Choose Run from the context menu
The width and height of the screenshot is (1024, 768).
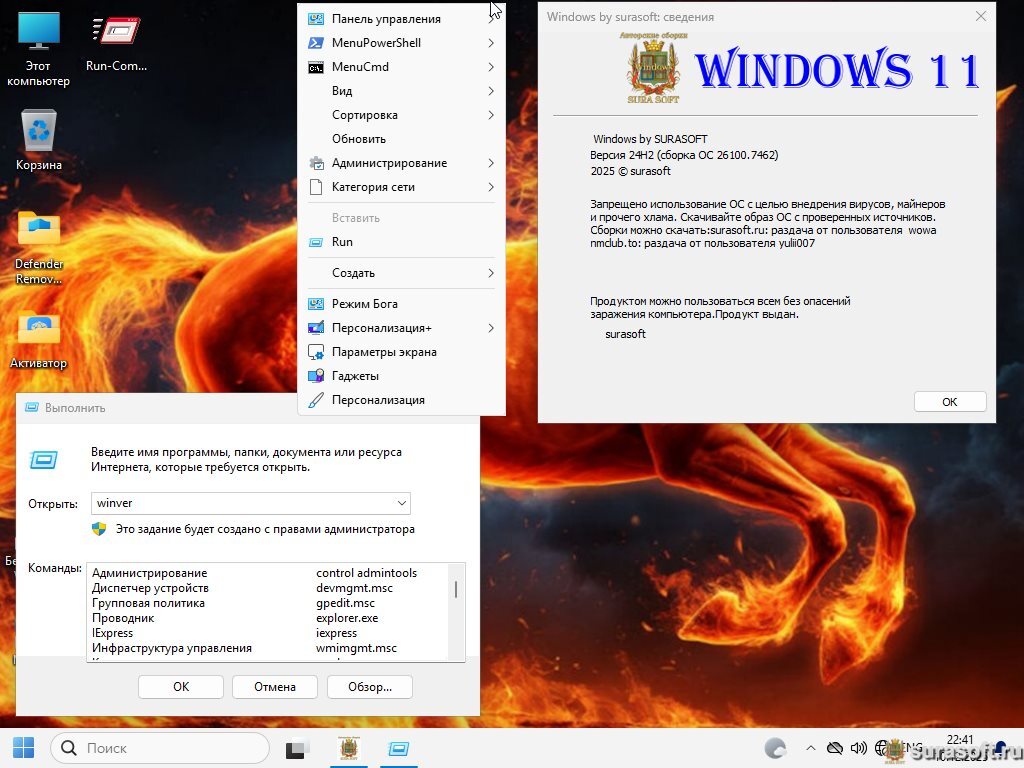coord(401,242)
